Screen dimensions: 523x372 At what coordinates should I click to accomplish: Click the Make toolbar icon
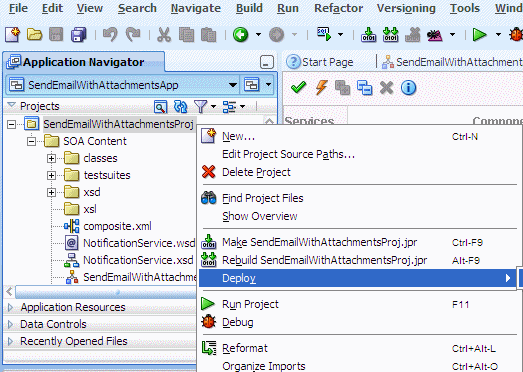coord(368,34)
